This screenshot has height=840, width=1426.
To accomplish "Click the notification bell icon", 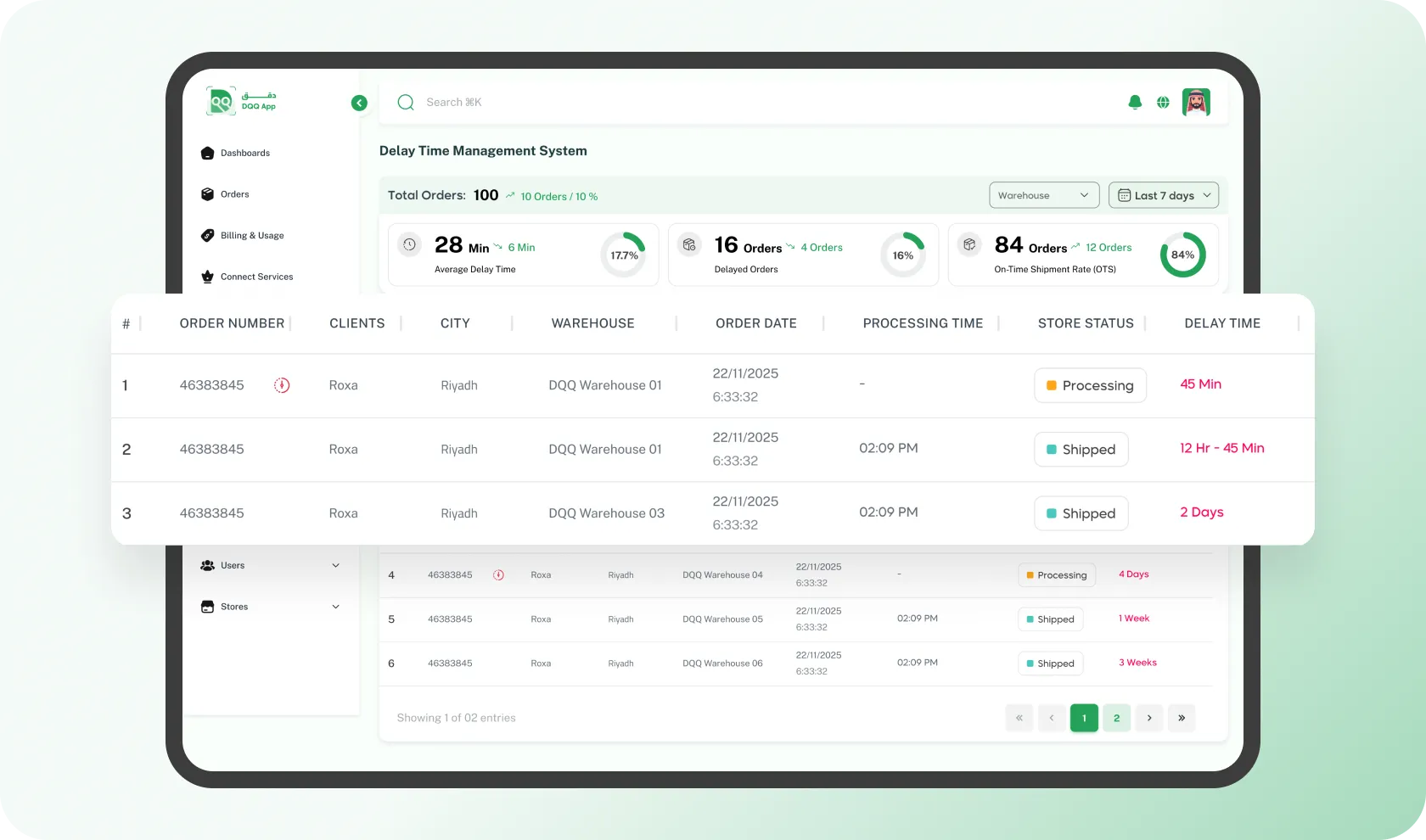I will [x=1135, y=103].
